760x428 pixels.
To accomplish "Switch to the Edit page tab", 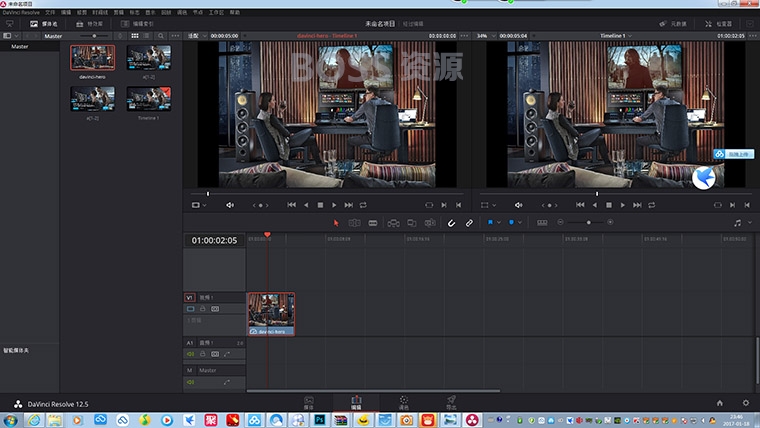I will (356, 402).
